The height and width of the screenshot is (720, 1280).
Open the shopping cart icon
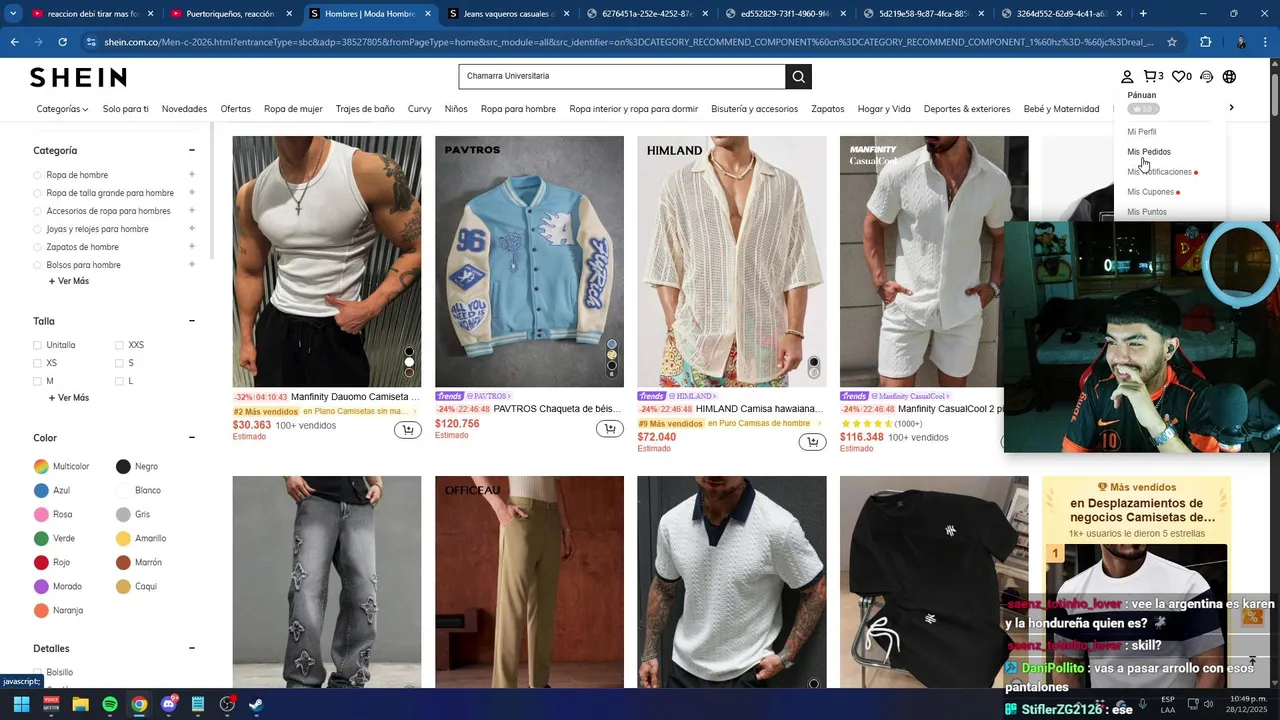coord(1153,77)
